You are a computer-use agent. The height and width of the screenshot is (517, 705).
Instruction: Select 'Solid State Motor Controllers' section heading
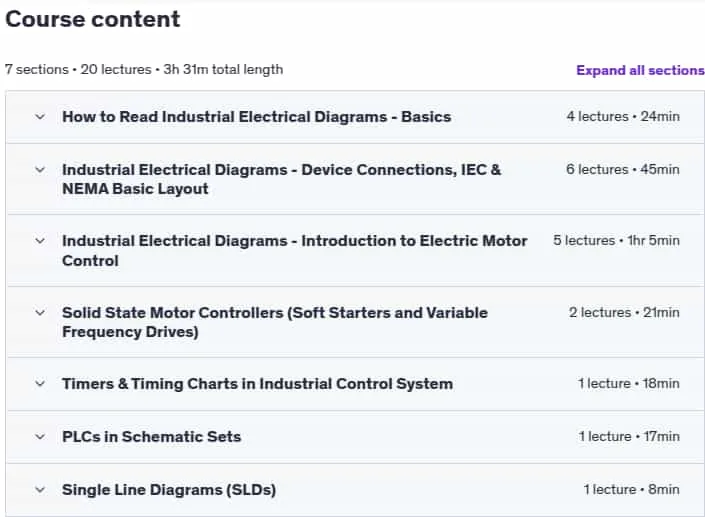[x=275, y=322]
